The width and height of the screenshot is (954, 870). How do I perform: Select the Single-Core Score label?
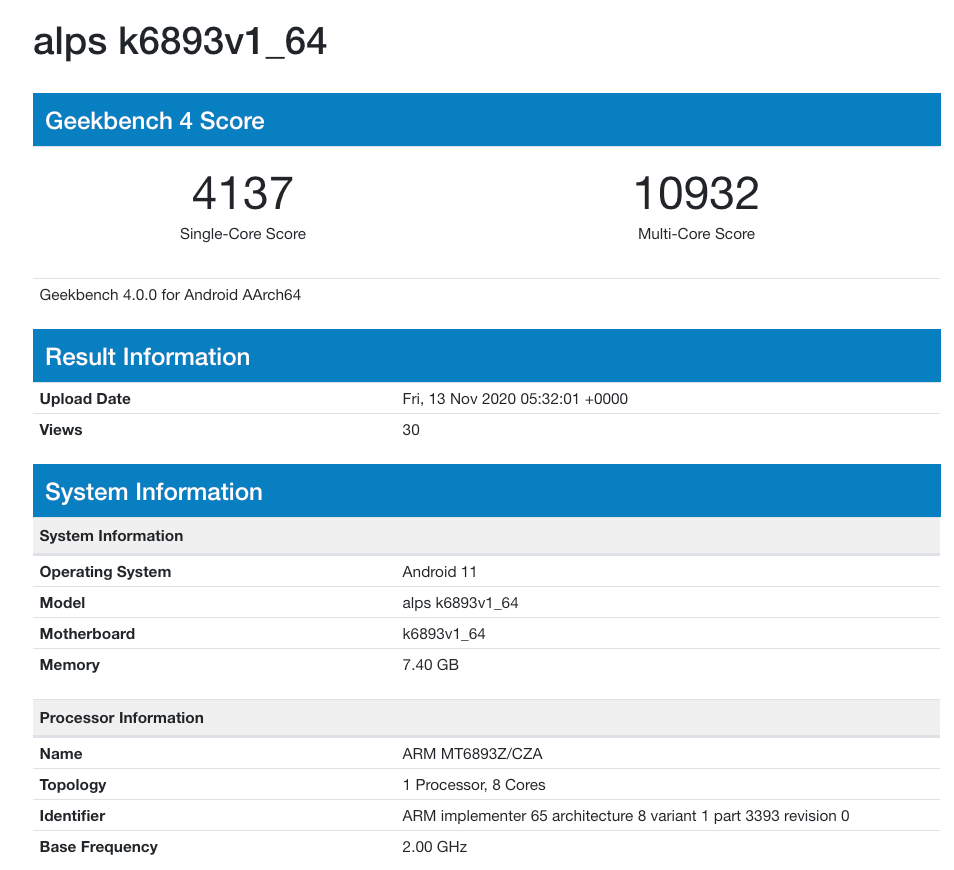[243, 234]
